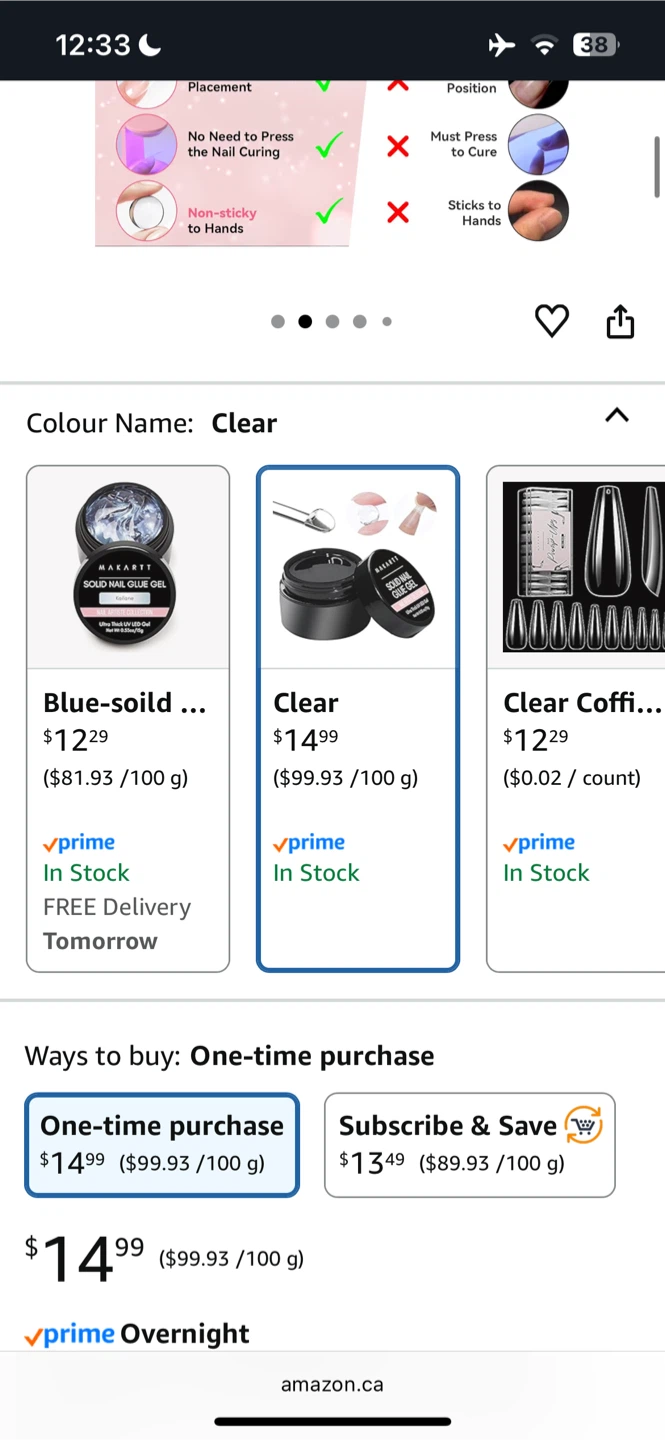Go to the fourth carousel image dot

point(360,321)
